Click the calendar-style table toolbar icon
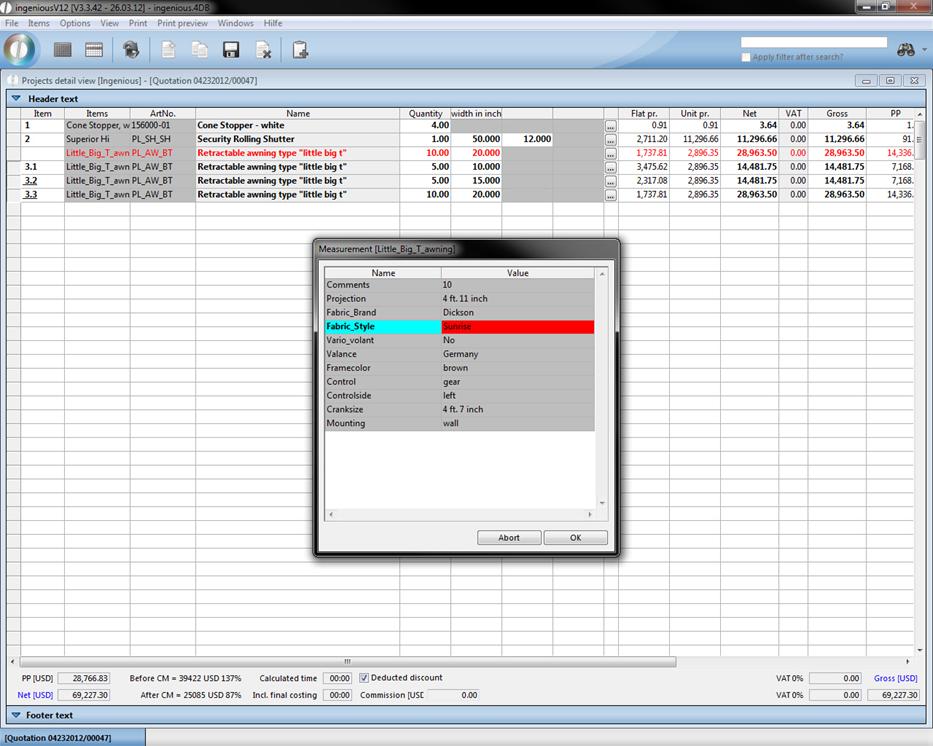 [94, 50]
